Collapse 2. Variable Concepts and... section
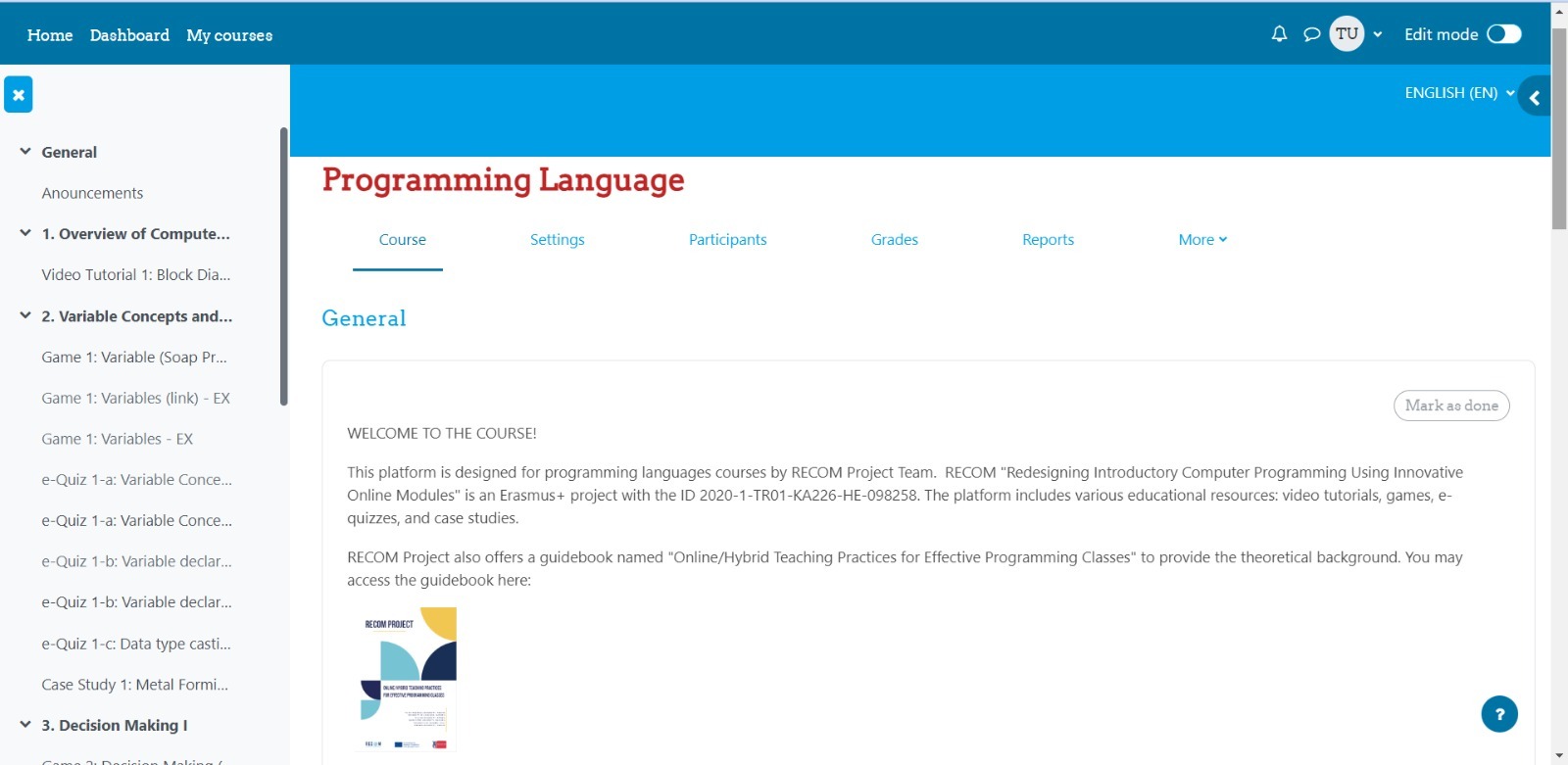Screen dimensions: 1568x765 coord(25,315)
